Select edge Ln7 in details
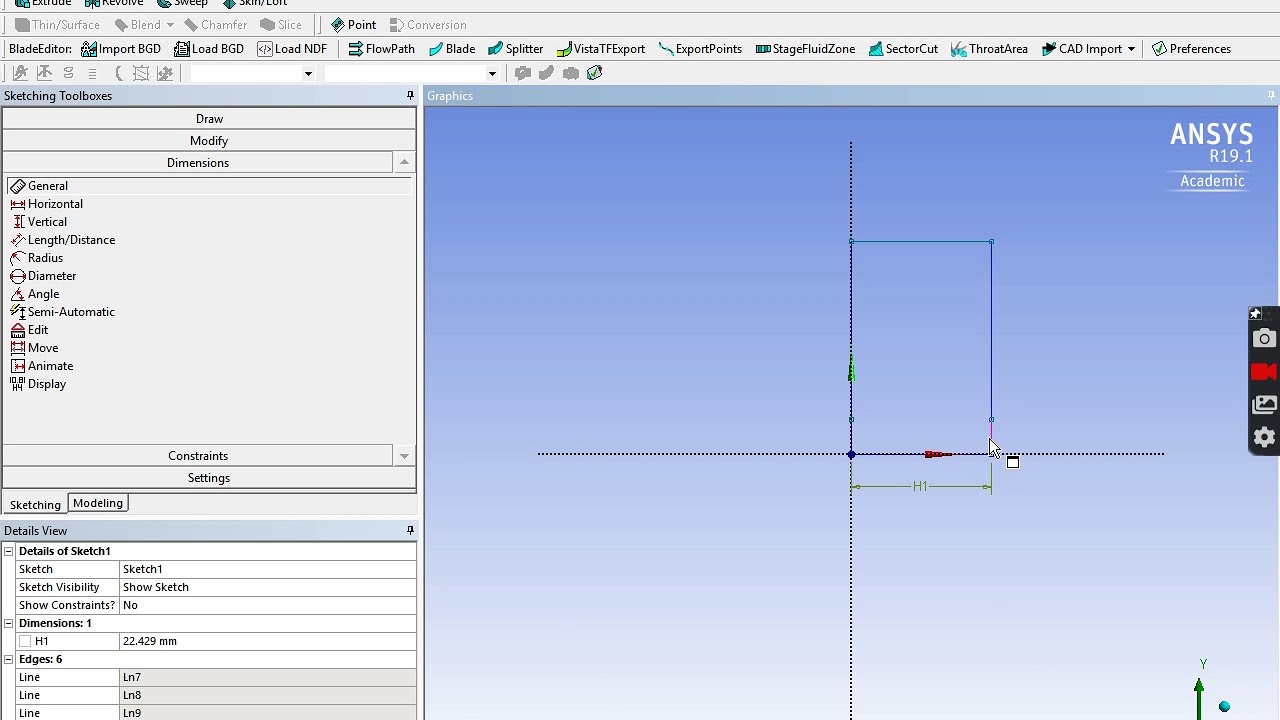 (x=267, y=677)
